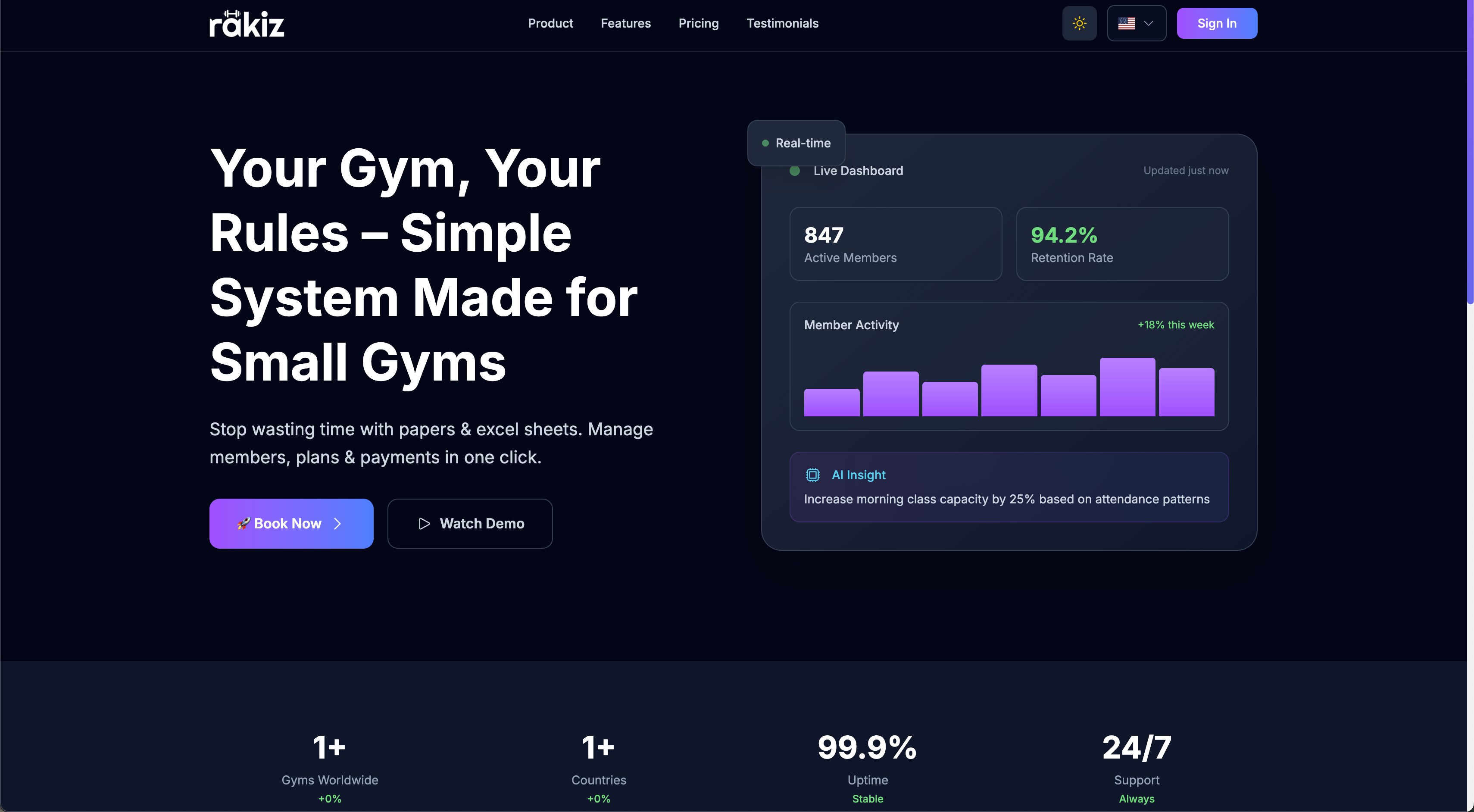Click the Watch Demo button
The width and height of the screenshot is (1474, 812).
point(470,524)
